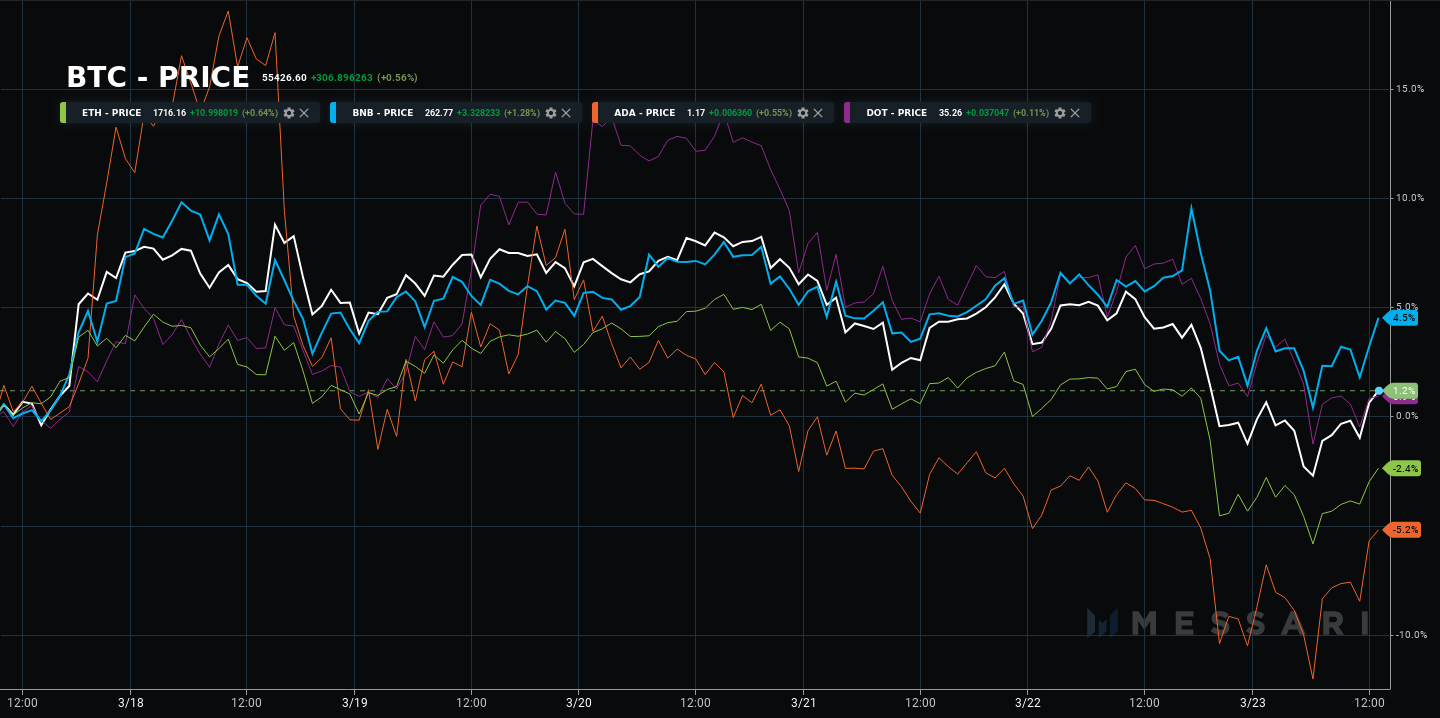This screenshot has width=1440, height=718.
Task: Remove the ADA - PRICE series
Action: click(818, 113)
